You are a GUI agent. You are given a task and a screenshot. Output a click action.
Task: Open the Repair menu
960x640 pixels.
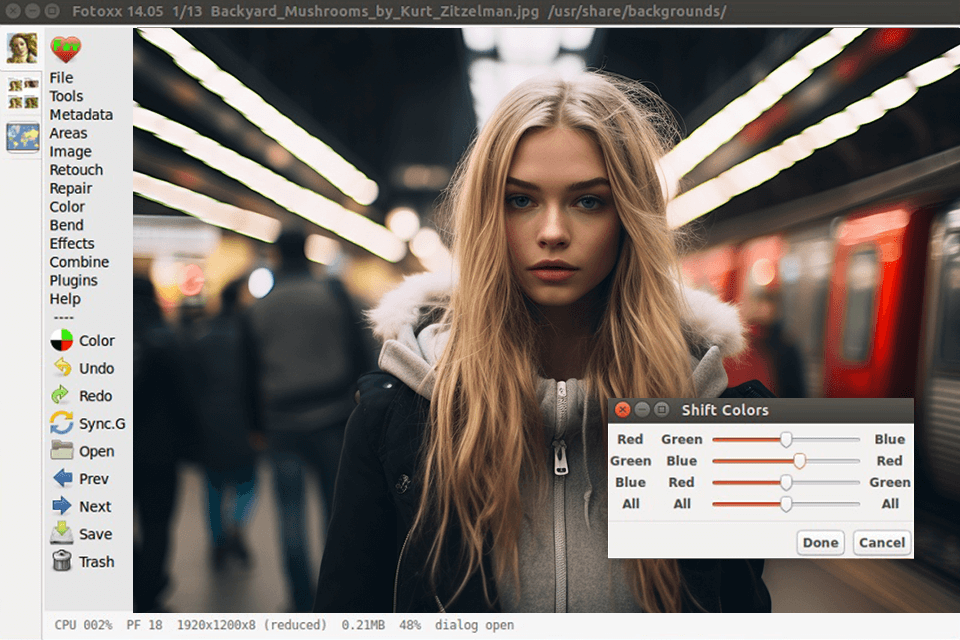point(71,188)
